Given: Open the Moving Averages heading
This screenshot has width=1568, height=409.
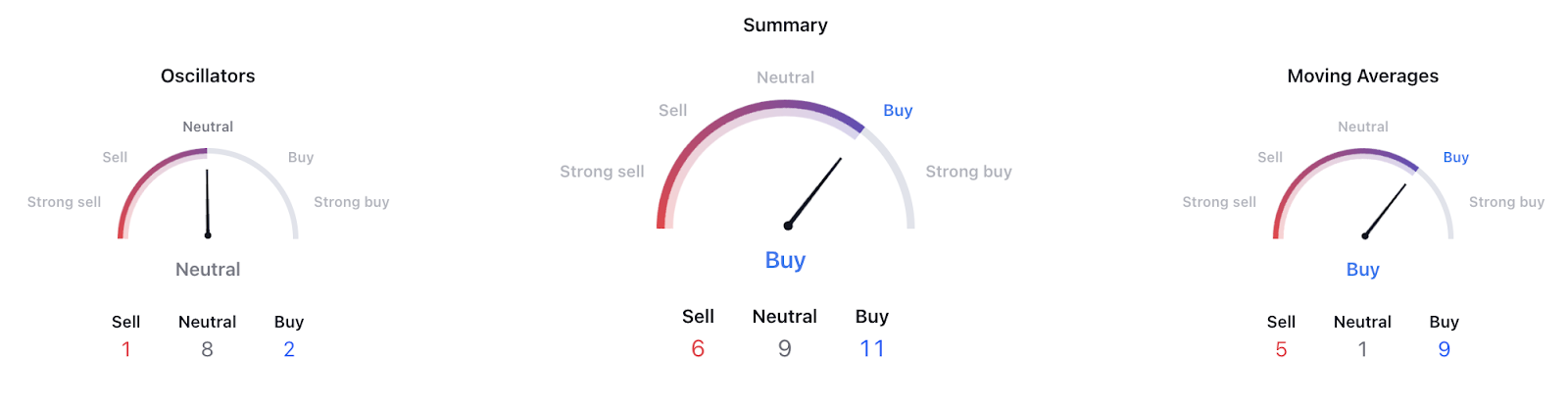Looking at the screenshot, I should click(1362, 77).
